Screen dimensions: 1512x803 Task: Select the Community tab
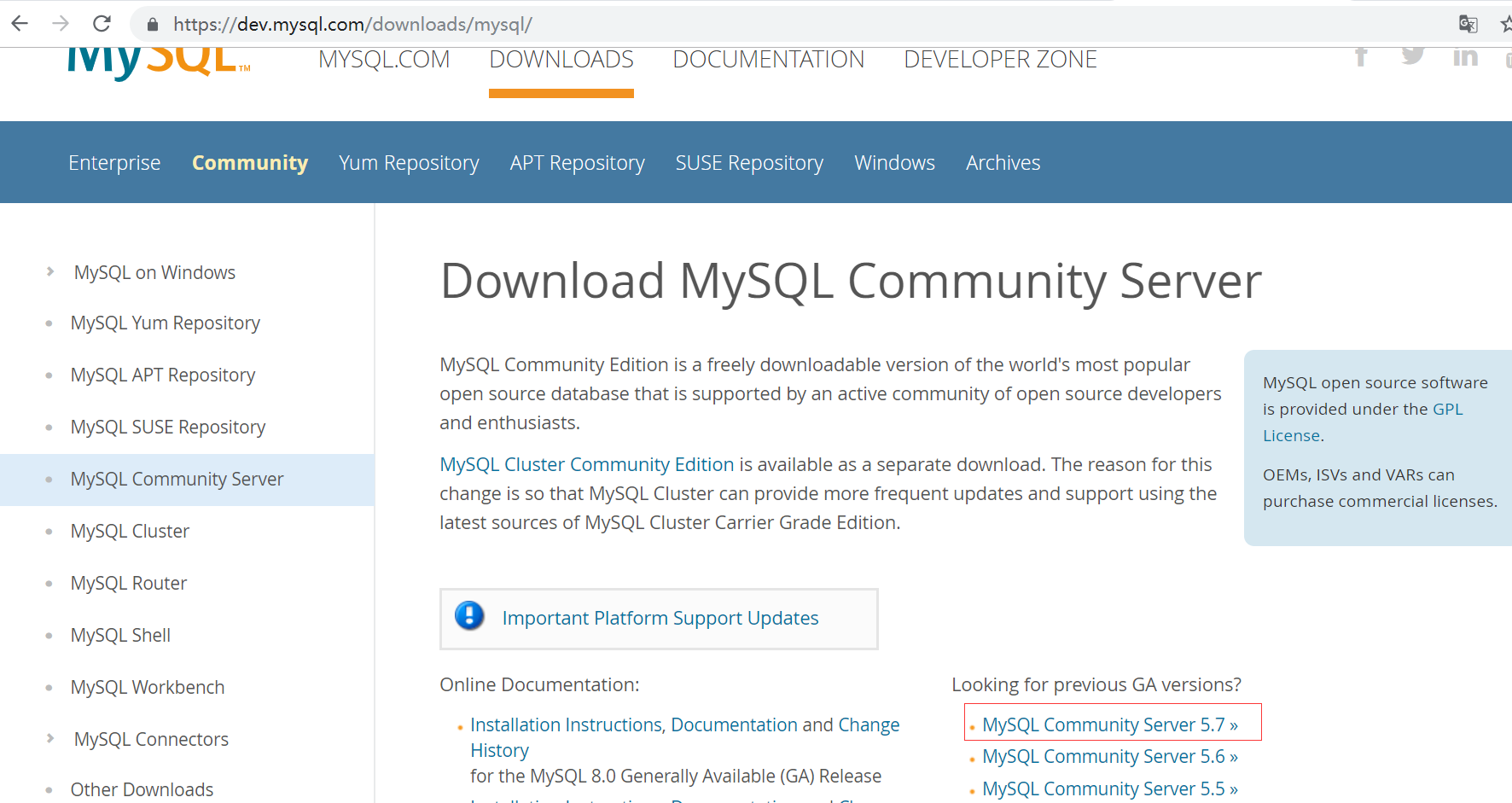pos(250,162)
